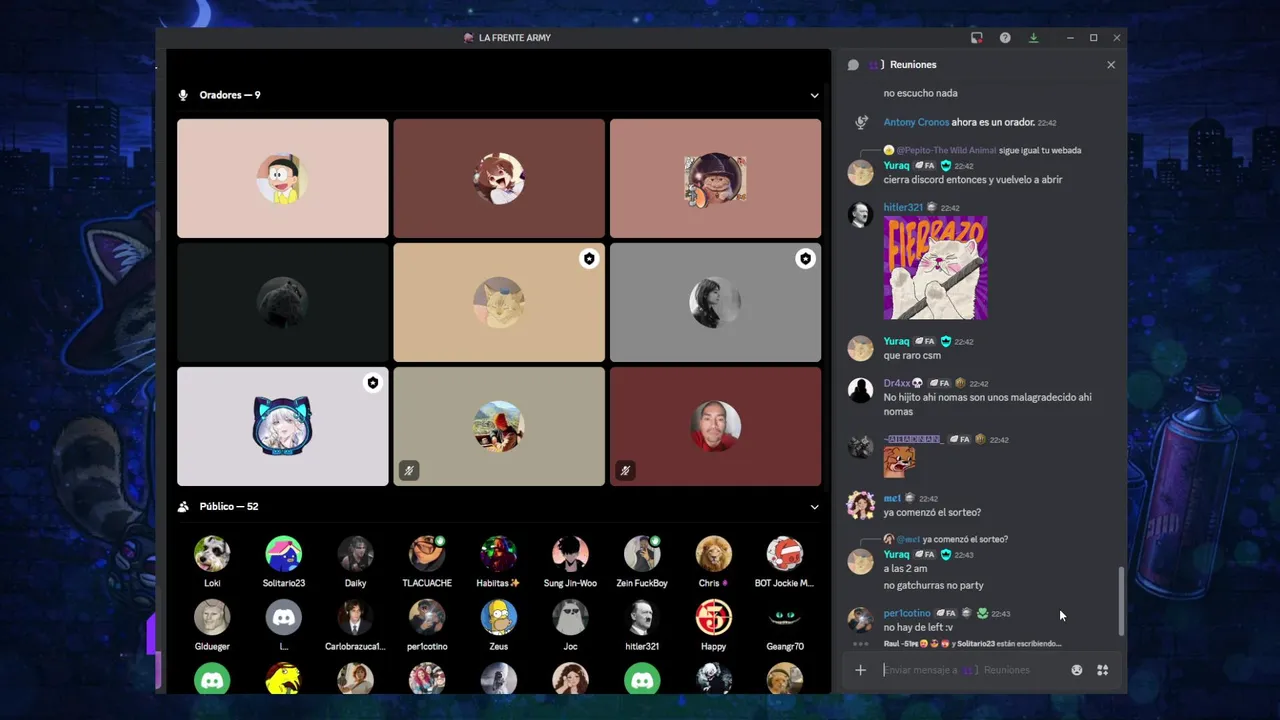The width and height of the screenshot is (1280, 720).
Task: Collapse the Público section chevron
Action: pyautogui.click(x=814, y=507)
